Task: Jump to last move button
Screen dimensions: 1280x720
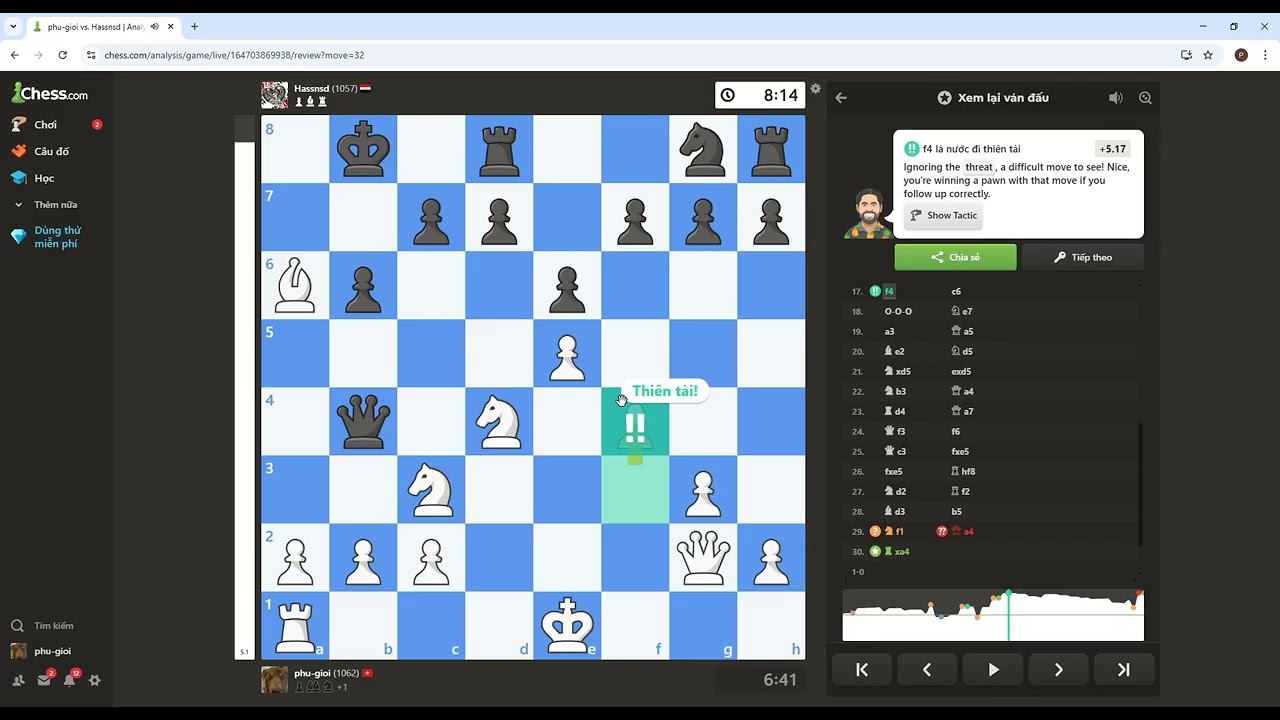Action: click(1124, 670)
